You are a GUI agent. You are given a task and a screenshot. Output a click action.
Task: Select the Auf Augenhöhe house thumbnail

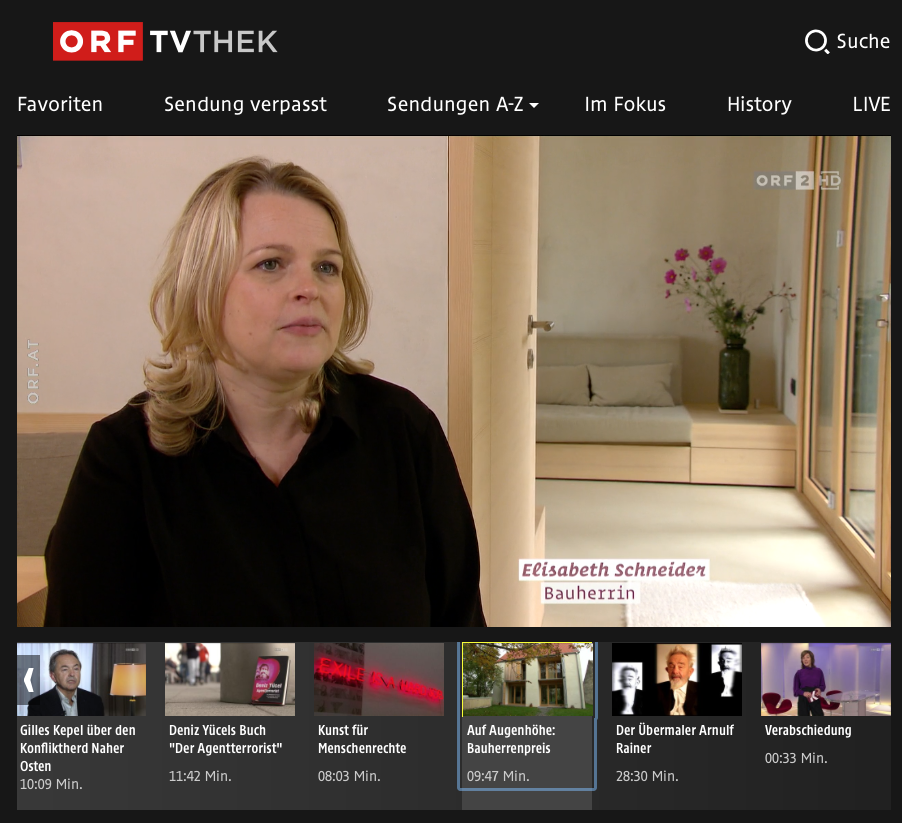click(527, 679)
